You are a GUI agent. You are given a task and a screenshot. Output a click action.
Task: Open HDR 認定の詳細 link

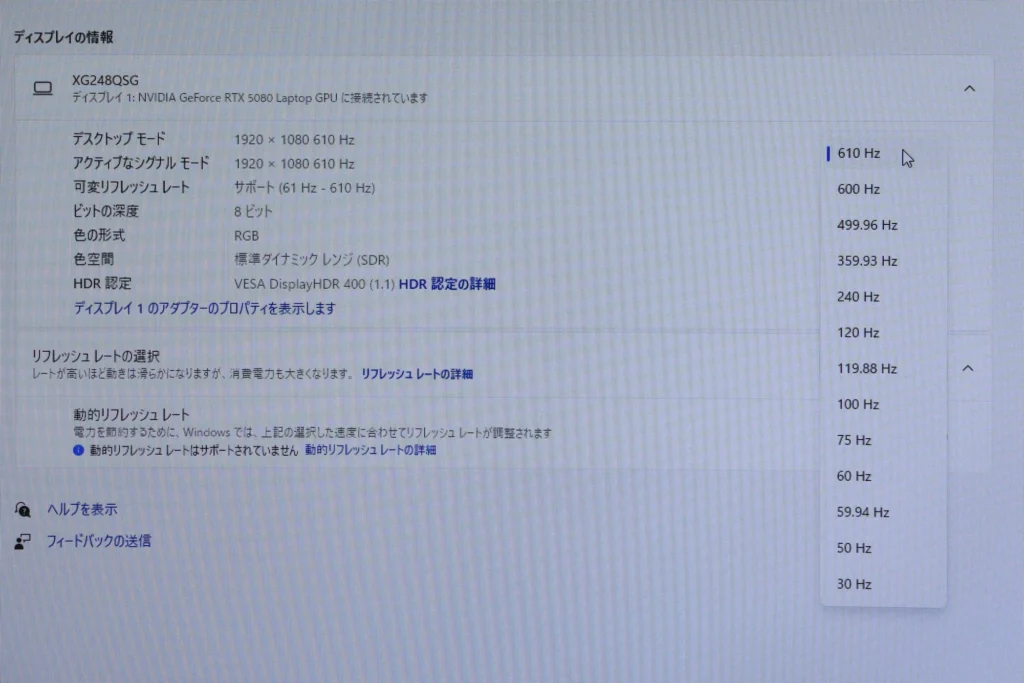(447, 284)
